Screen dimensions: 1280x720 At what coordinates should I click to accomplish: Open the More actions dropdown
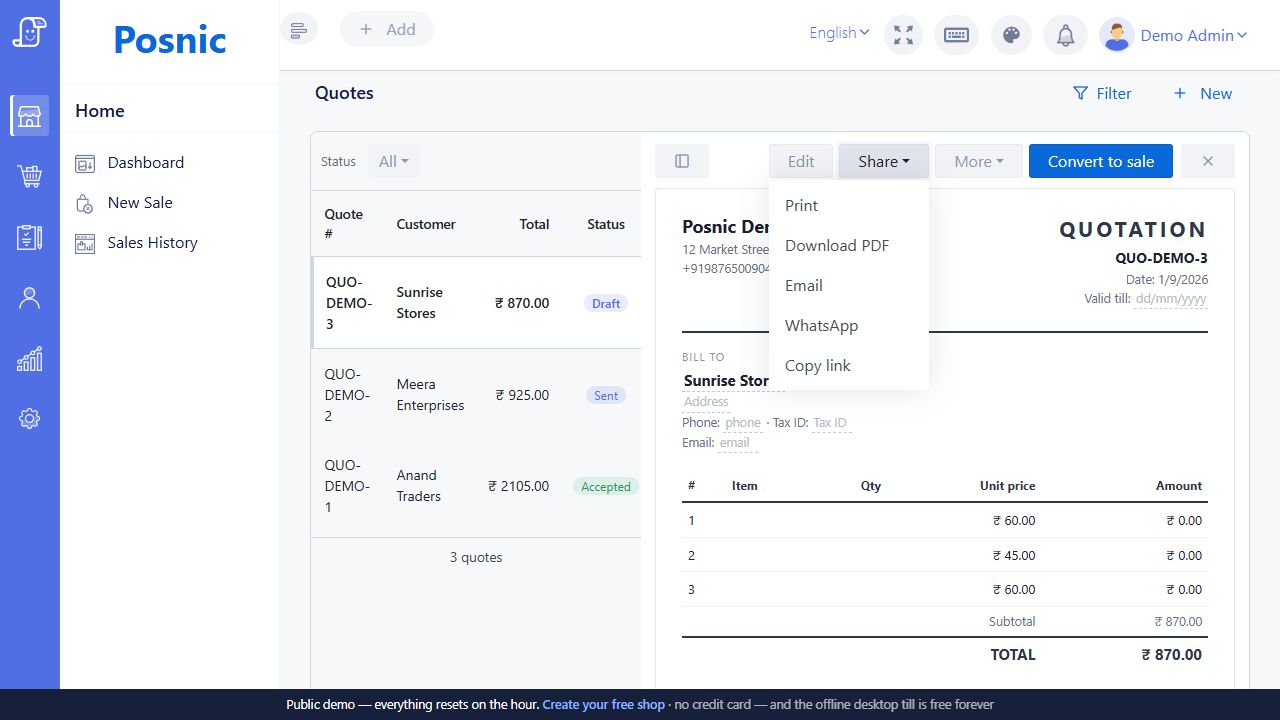click(x=979, y=161)
